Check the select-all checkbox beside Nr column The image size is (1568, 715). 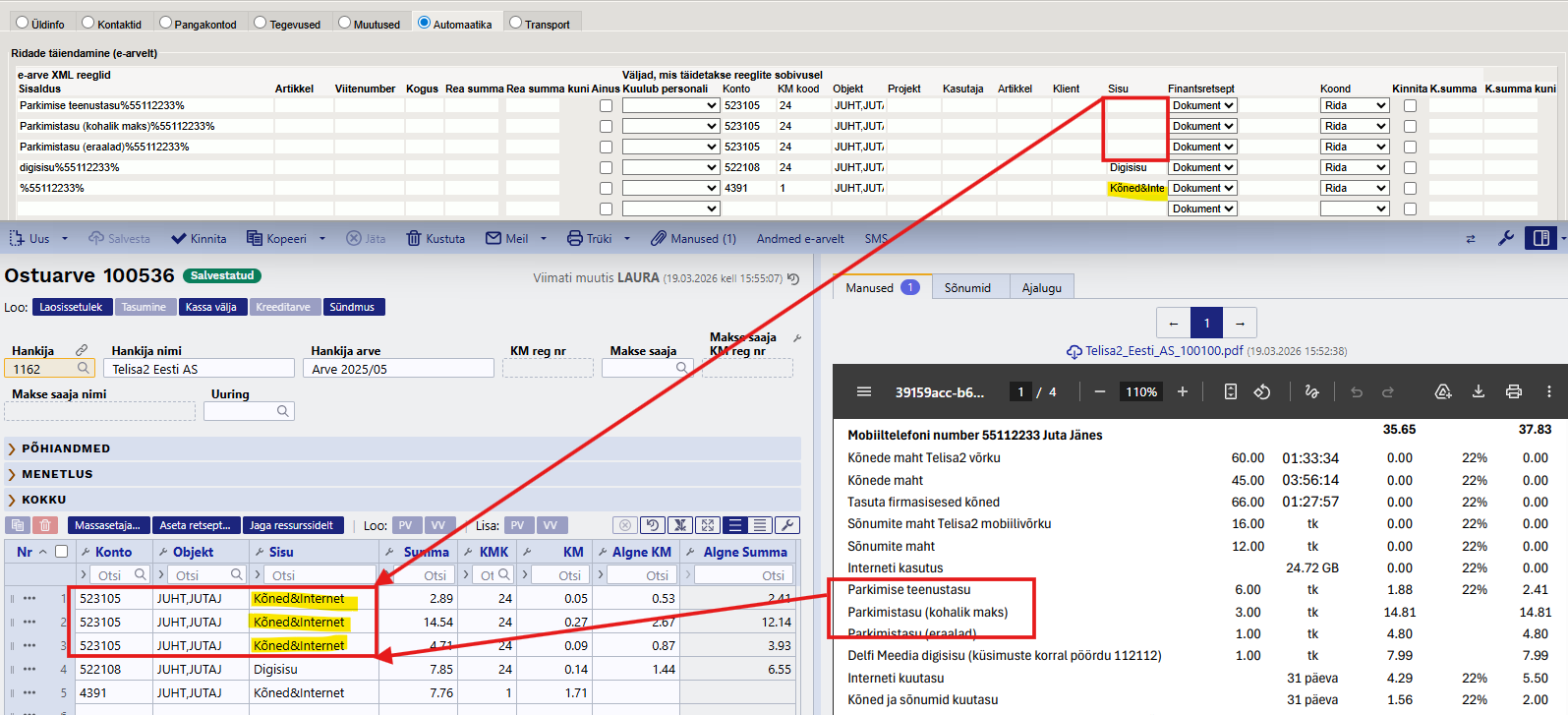[x=62, y=552]
